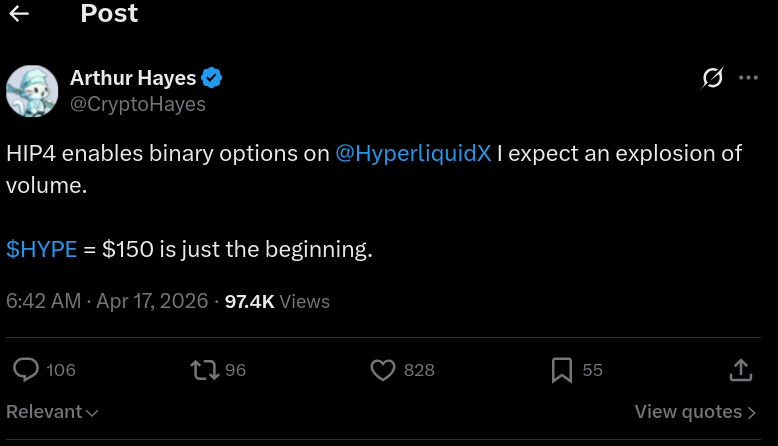This screenshot has width=778, height=446.
Task: Open View quotes
Action: tap(695, 412)
